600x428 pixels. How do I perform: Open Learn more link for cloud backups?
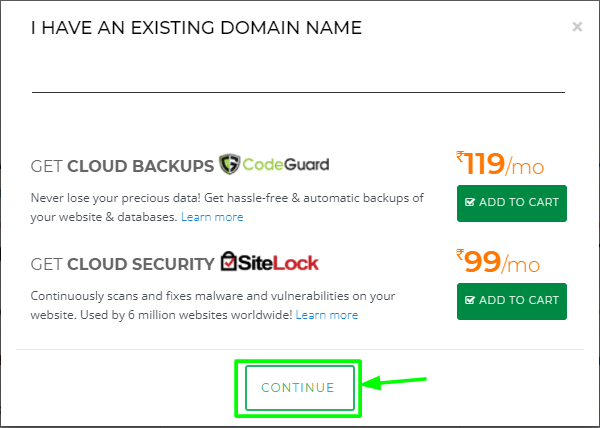coord(212,217)
